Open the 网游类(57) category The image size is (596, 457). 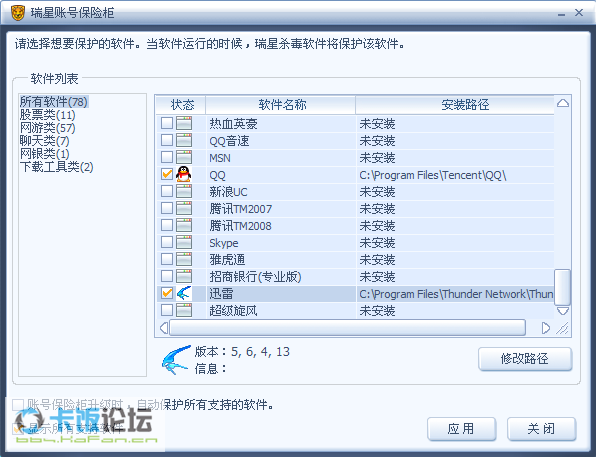point(48,128)
